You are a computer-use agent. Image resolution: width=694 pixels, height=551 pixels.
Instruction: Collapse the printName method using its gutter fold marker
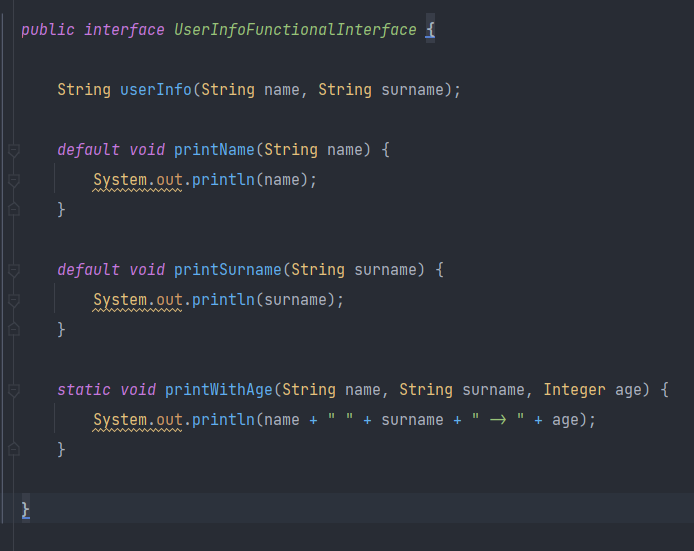(x=14, y=150)
